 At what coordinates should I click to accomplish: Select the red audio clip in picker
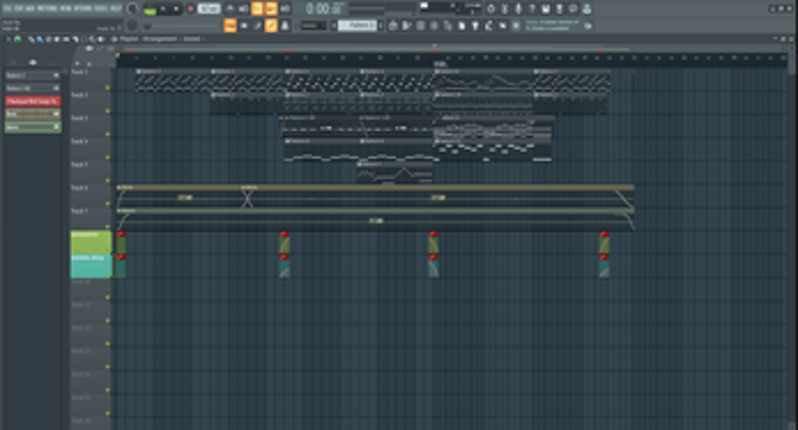click(x=33, y=101)
